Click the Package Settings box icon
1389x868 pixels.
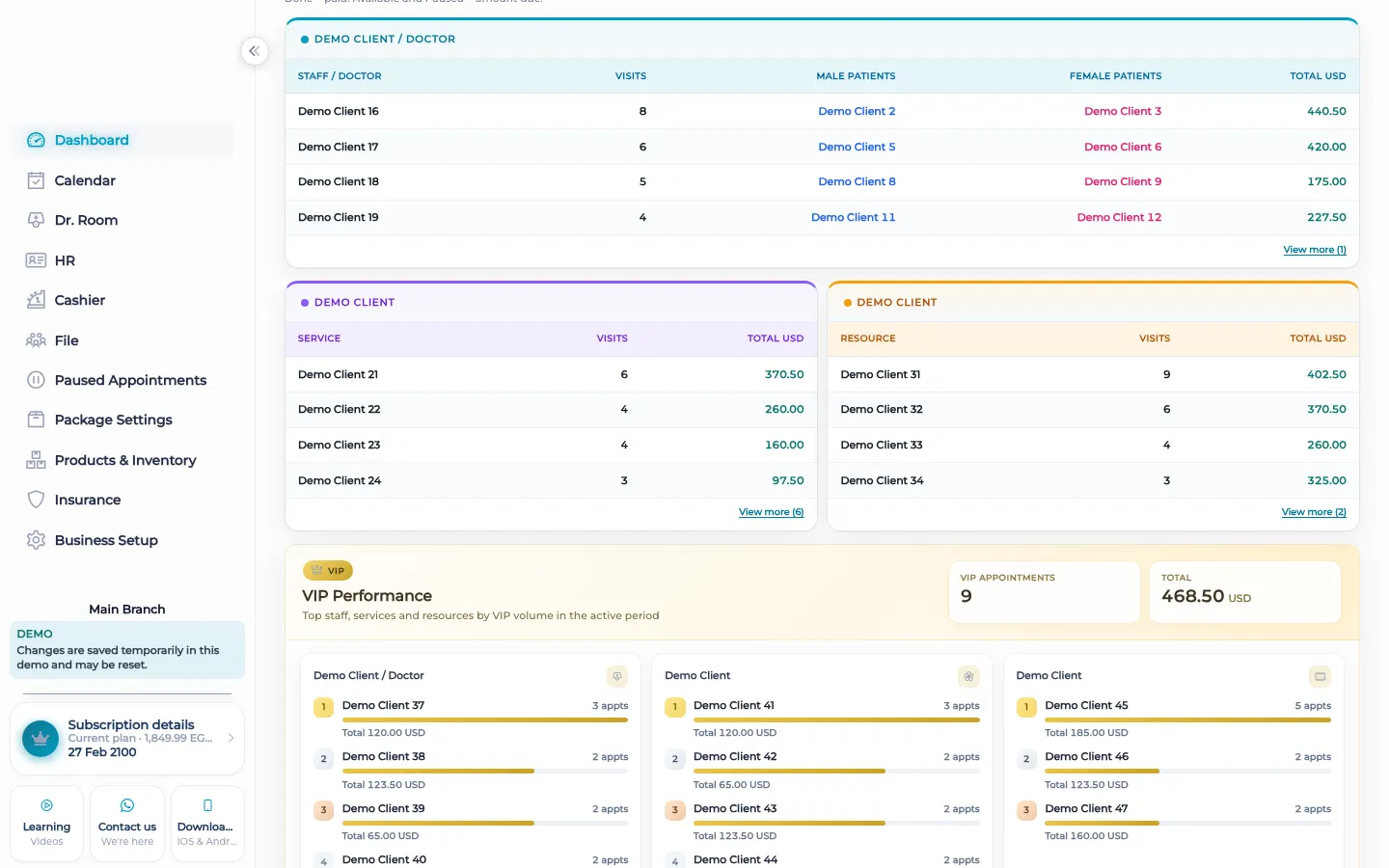click(36, 420)
